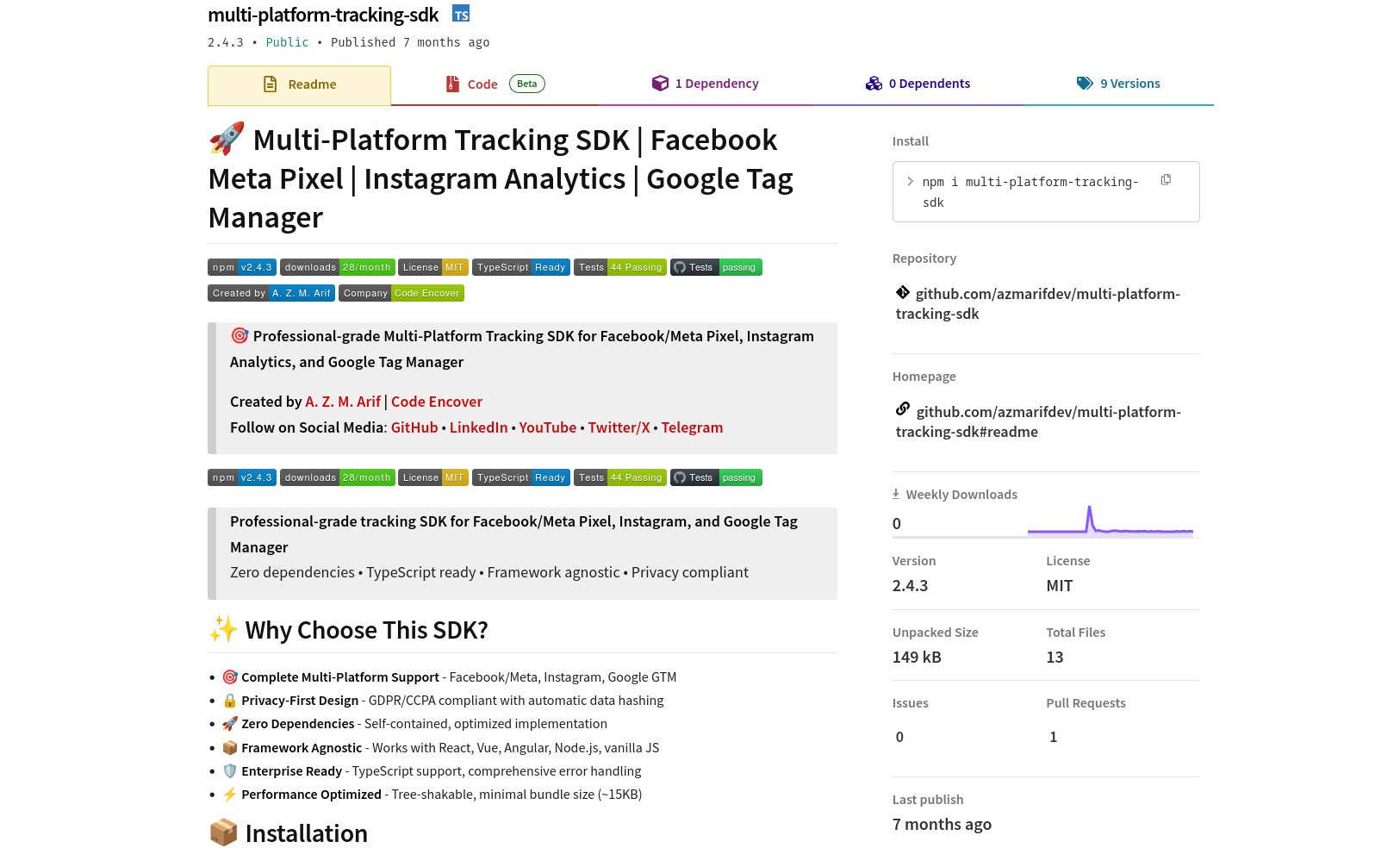This screenshot has width=1400, height=848.
Task: Click the repository git icon
Action: pyautogui.click(x=903, y=293)
